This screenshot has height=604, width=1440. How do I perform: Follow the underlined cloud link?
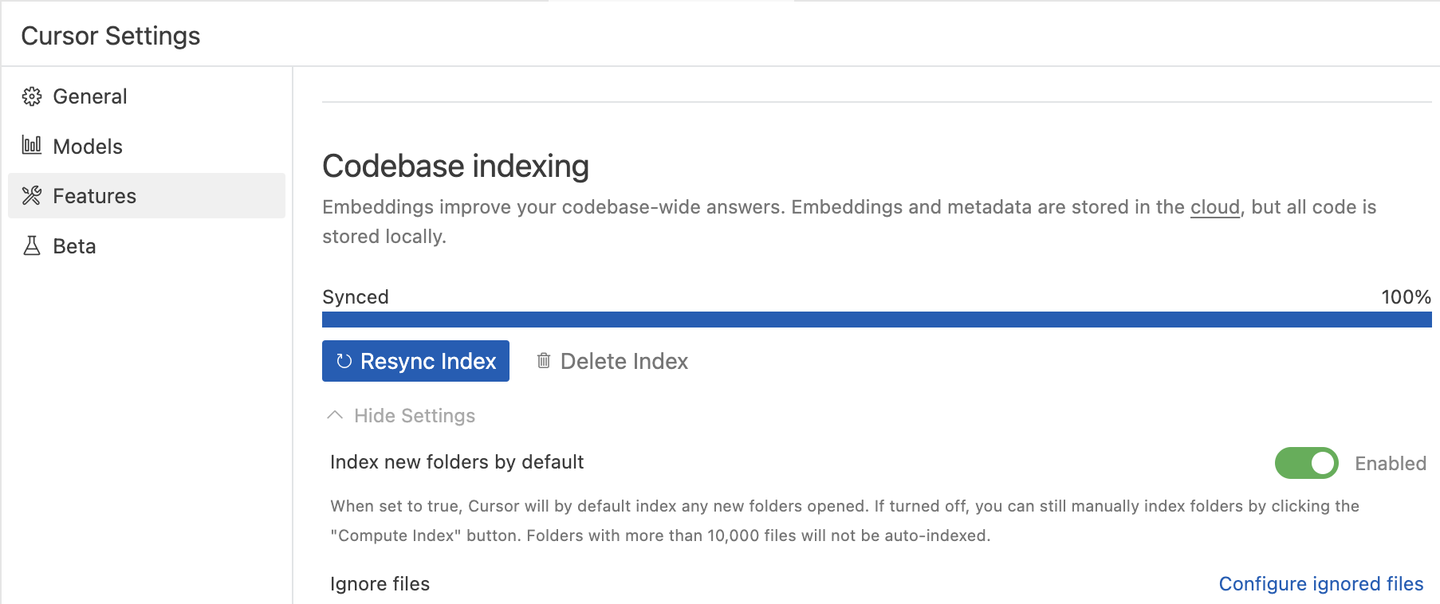(1215, 208)
